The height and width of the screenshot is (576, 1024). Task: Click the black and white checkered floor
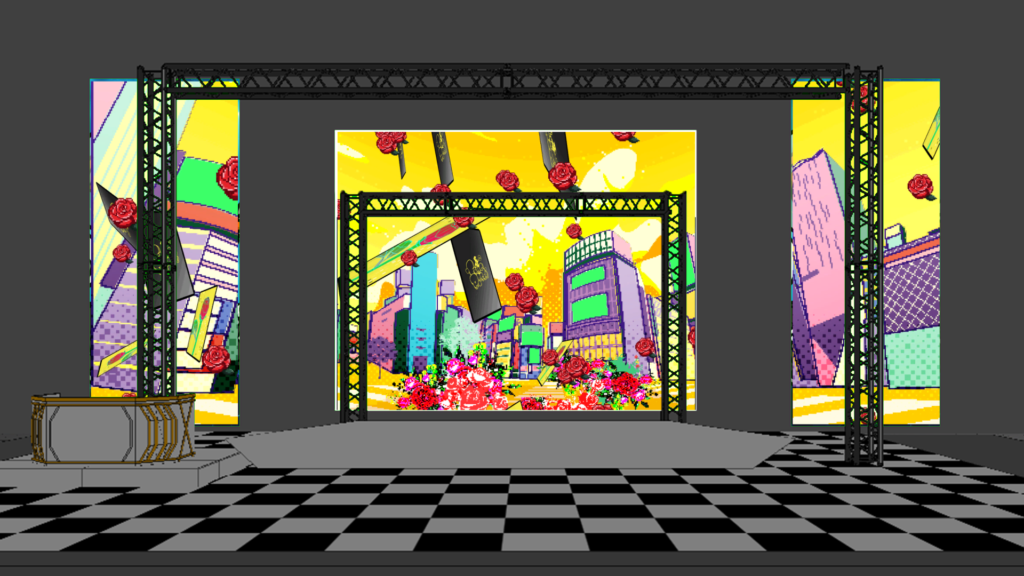(x=510, y=510)
